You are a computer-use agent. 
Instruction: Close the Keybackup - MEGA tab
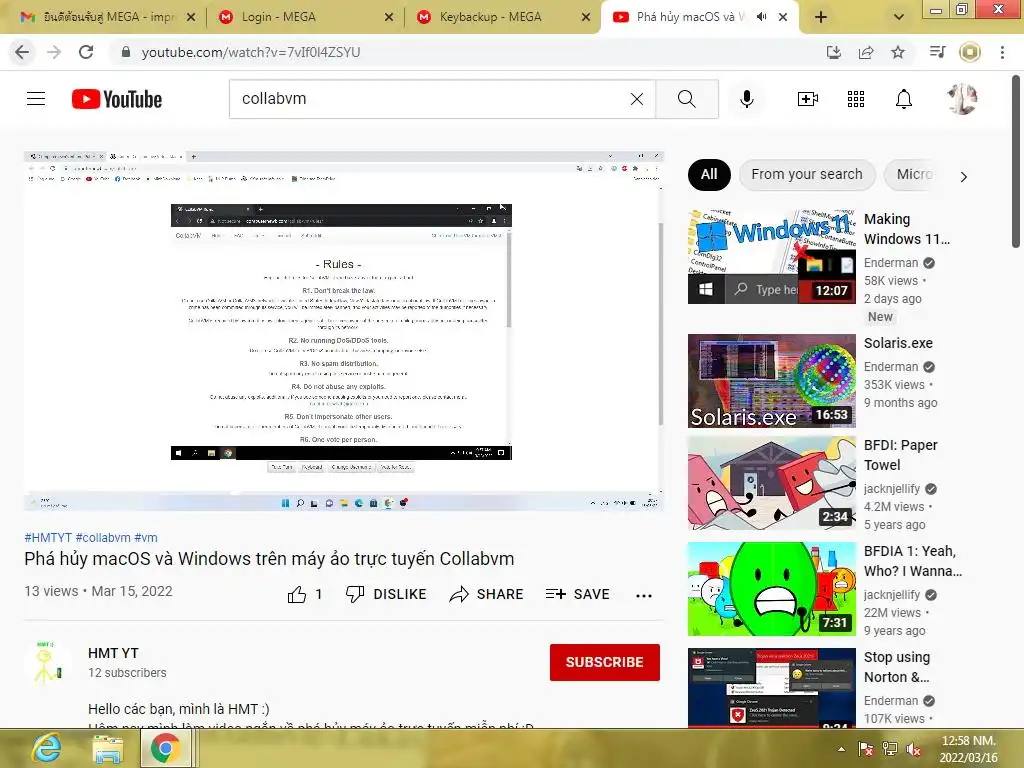pyautogui.click(x=586, y=17)
